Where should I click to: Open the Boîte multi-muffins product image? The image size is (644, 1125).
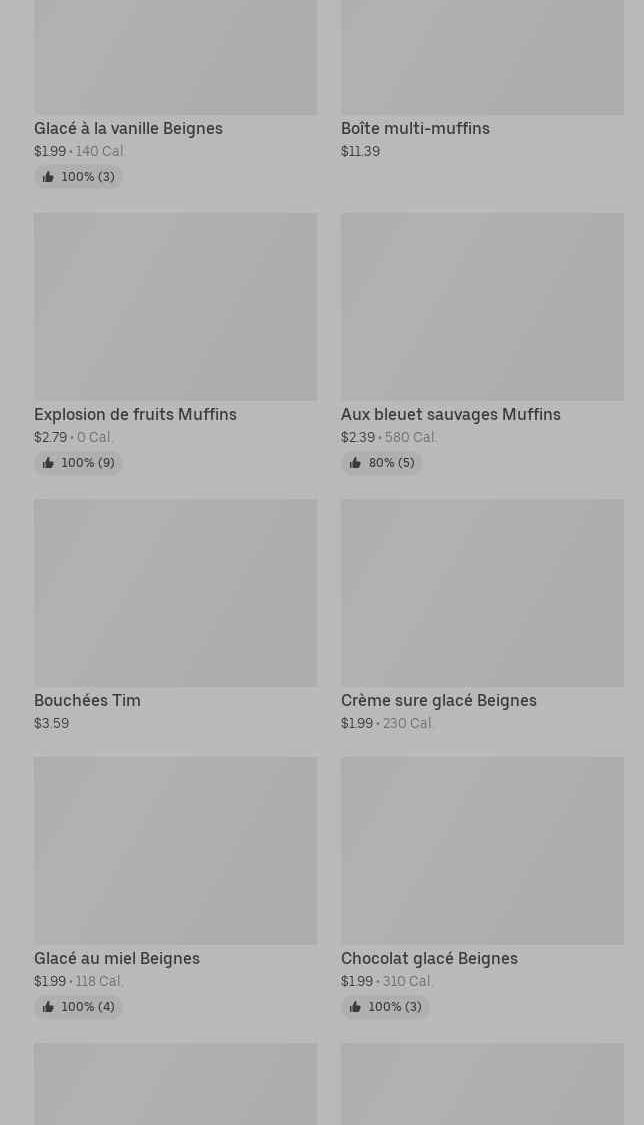(482, 56)
